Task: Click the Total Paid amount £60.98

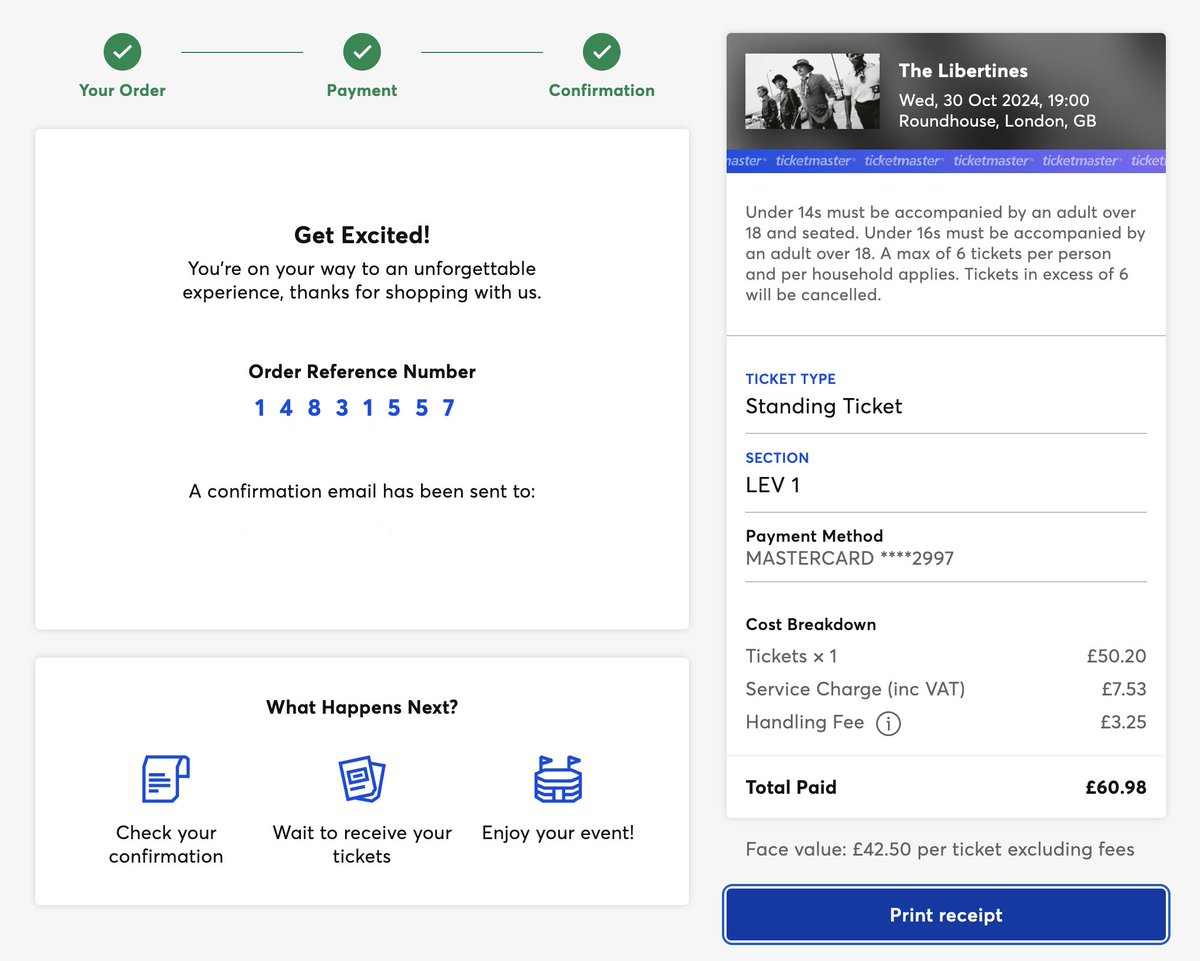Action: tap(1116, 787)
